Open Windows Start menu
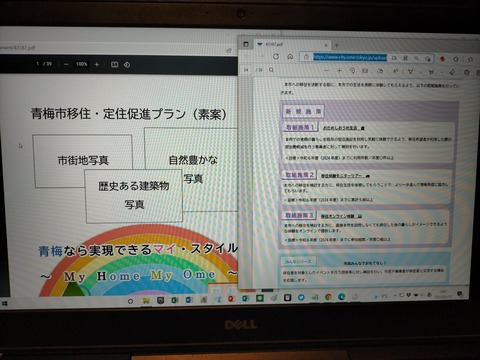Screen dimensions: 480x360 click(5, 303)
